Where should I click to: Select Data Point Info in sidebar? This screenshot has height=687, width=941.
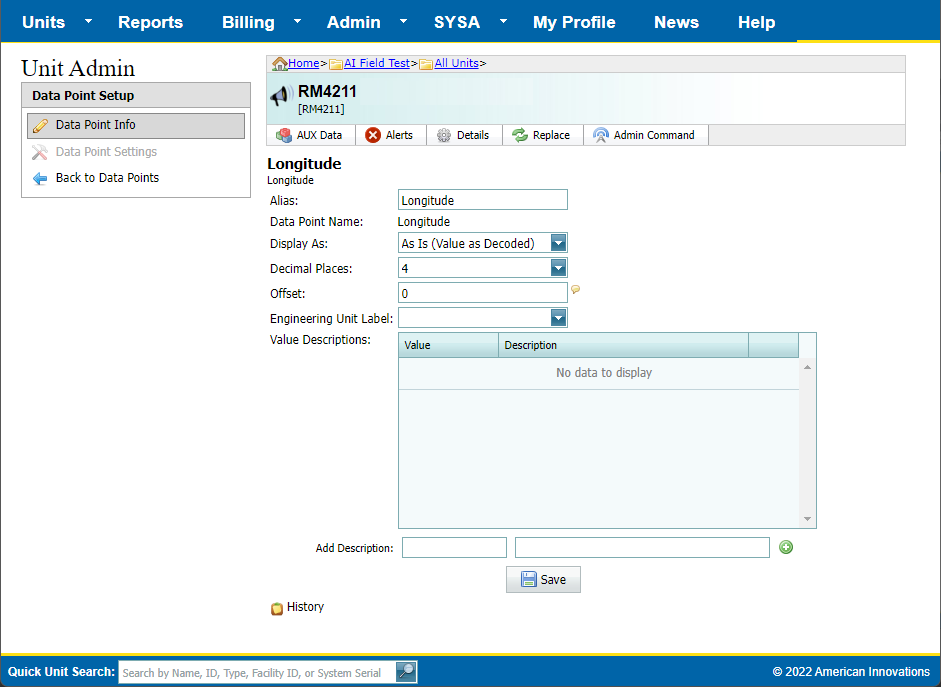tap(135, 125)
